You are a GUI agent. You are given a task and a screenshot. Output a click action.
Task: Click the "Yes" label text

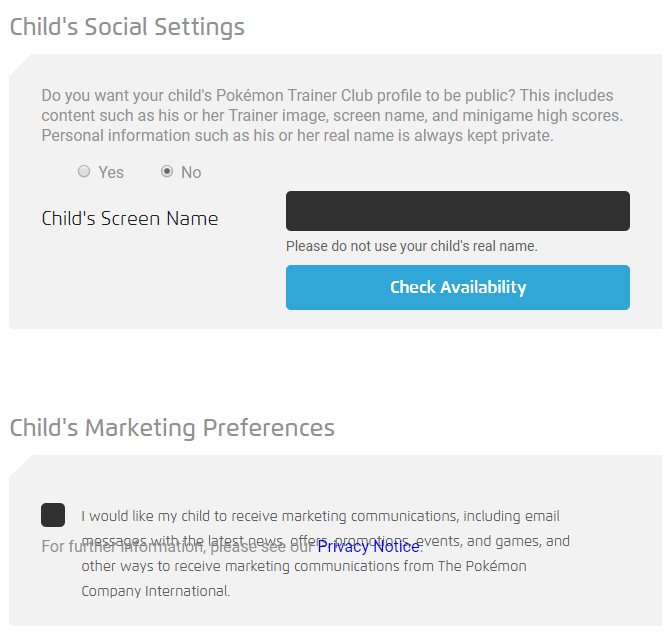coord(111,172)
